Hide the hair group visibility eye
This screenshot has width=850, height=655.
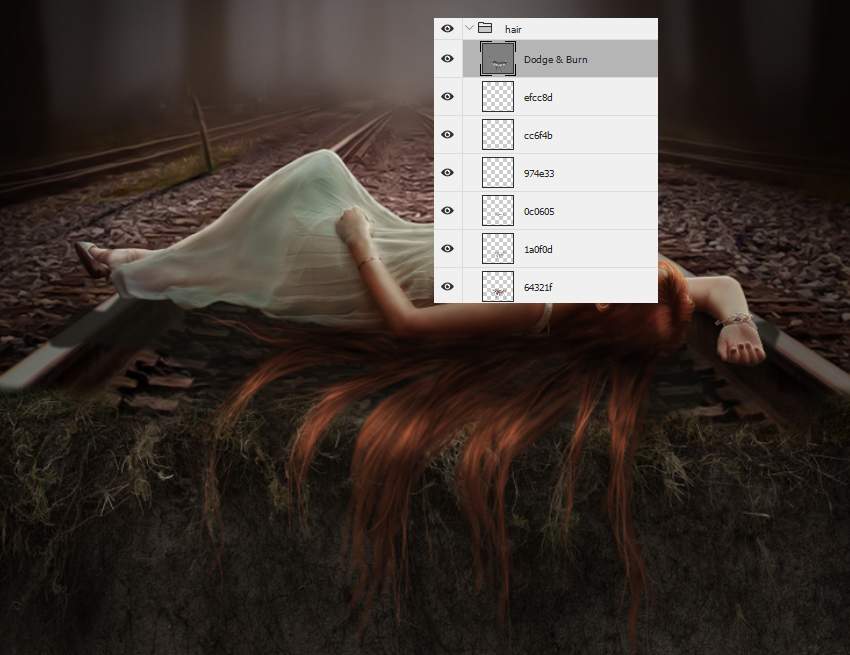(x=447, y=29)
